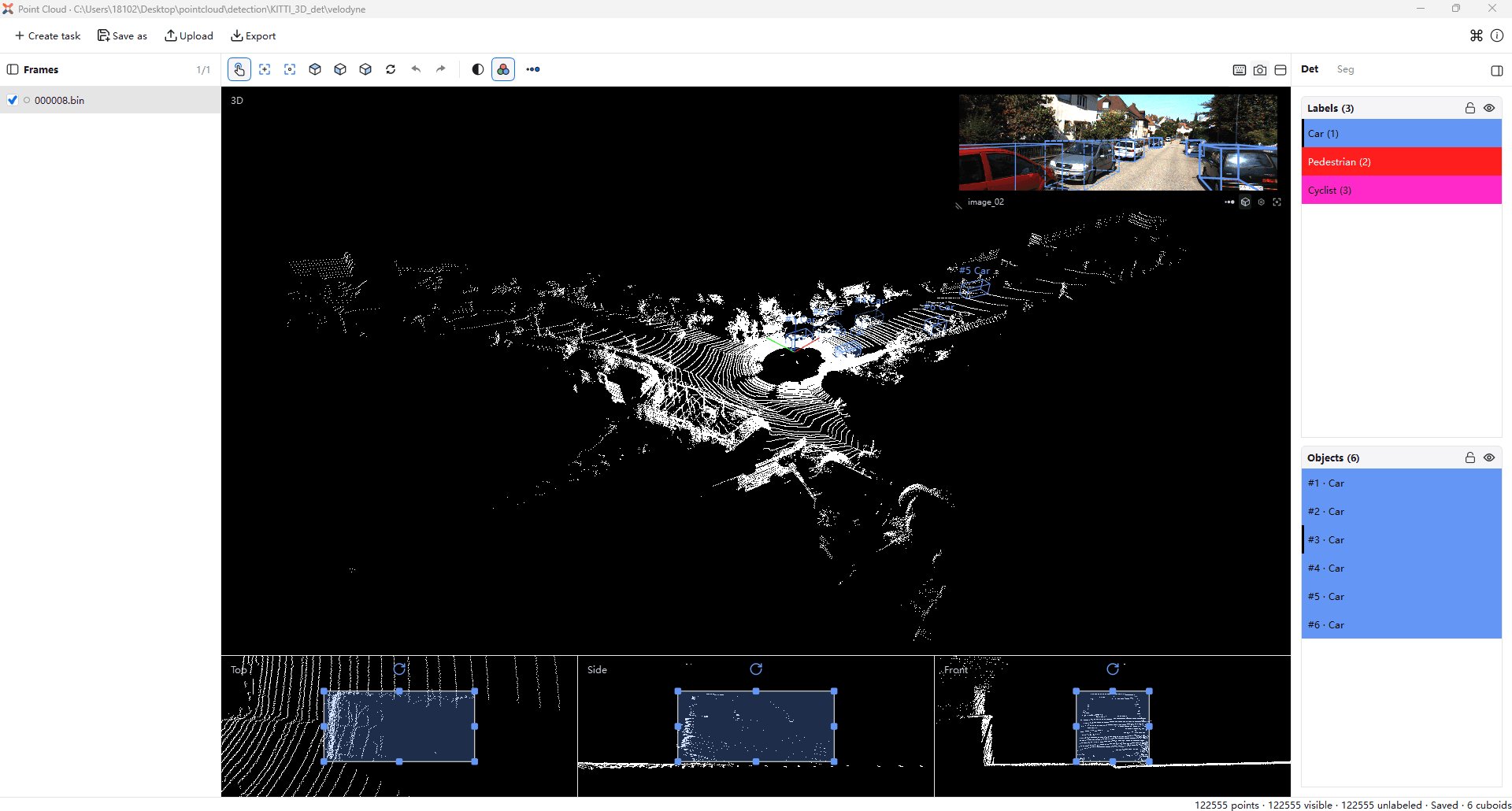Viewport: 1512px width, 811px height.
Task: Select the Car label swatch
Action: (1402, 133)
